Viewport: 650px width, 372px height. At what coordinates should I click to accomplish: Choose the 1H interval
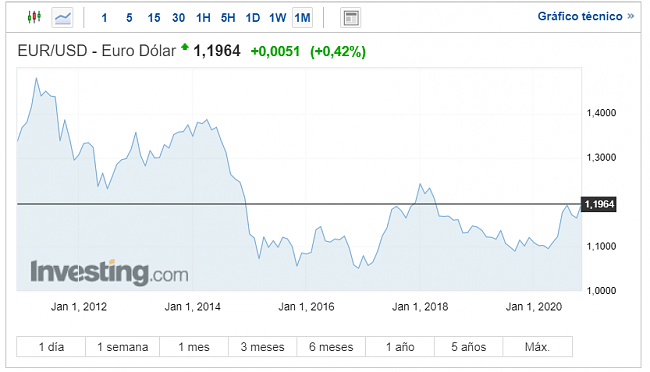pos(203,18)
